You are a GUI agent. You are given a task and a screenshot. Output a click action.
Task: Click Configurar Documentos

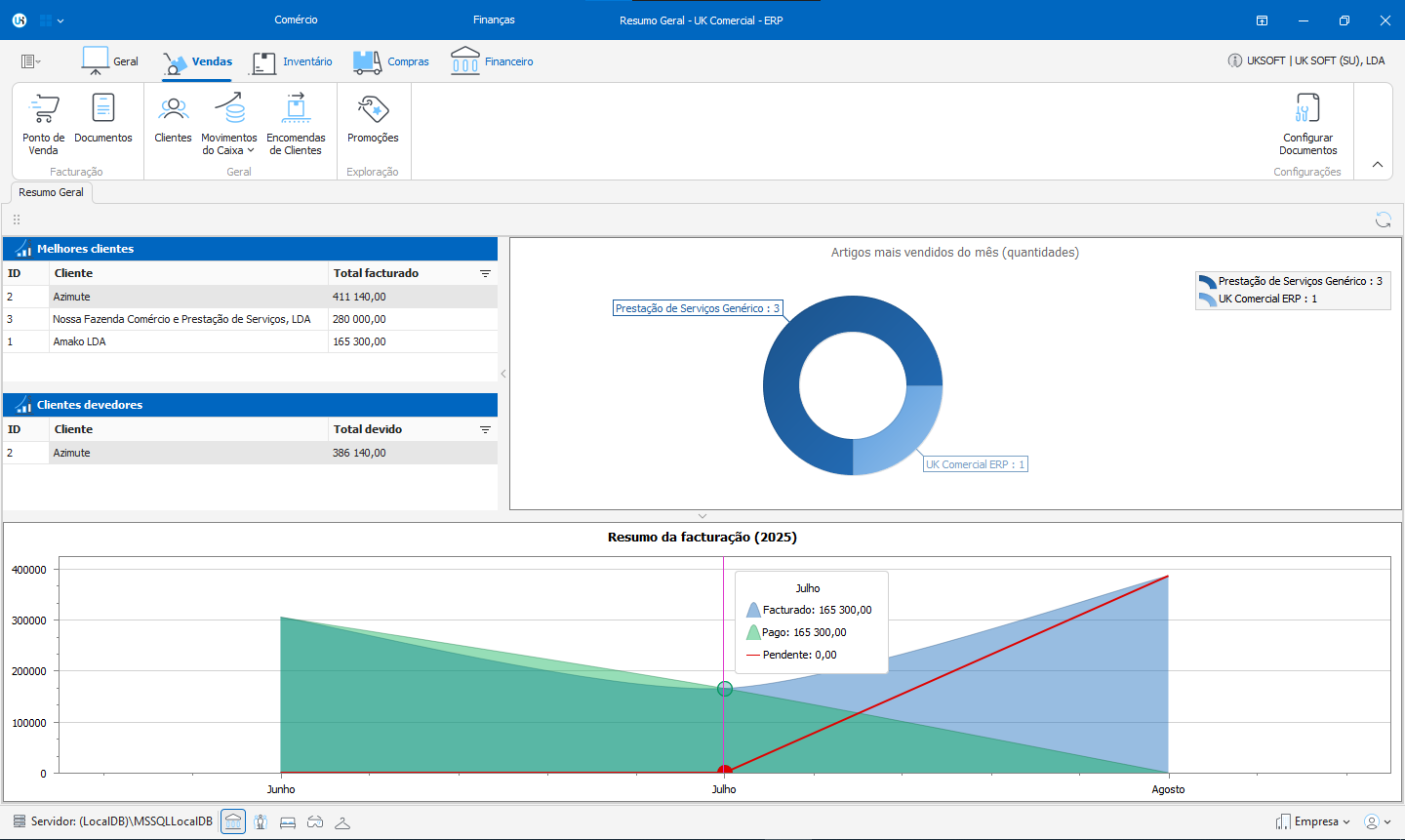click(x=1307, y=123)
